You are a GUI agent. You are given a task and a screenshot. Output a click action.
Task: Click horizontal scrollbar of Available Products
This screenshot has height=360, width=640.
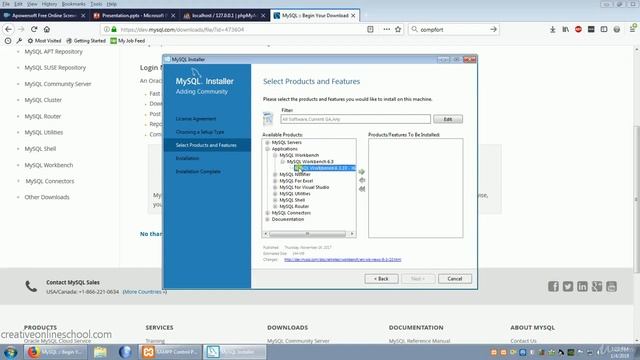tap(307, 234)
